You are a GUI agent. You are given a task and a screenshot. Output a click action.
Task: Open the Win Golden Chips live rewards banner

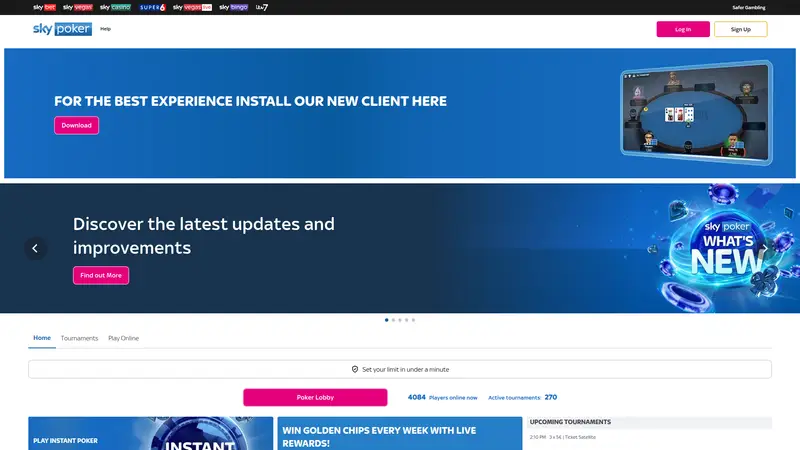click(x=400, y=433)
